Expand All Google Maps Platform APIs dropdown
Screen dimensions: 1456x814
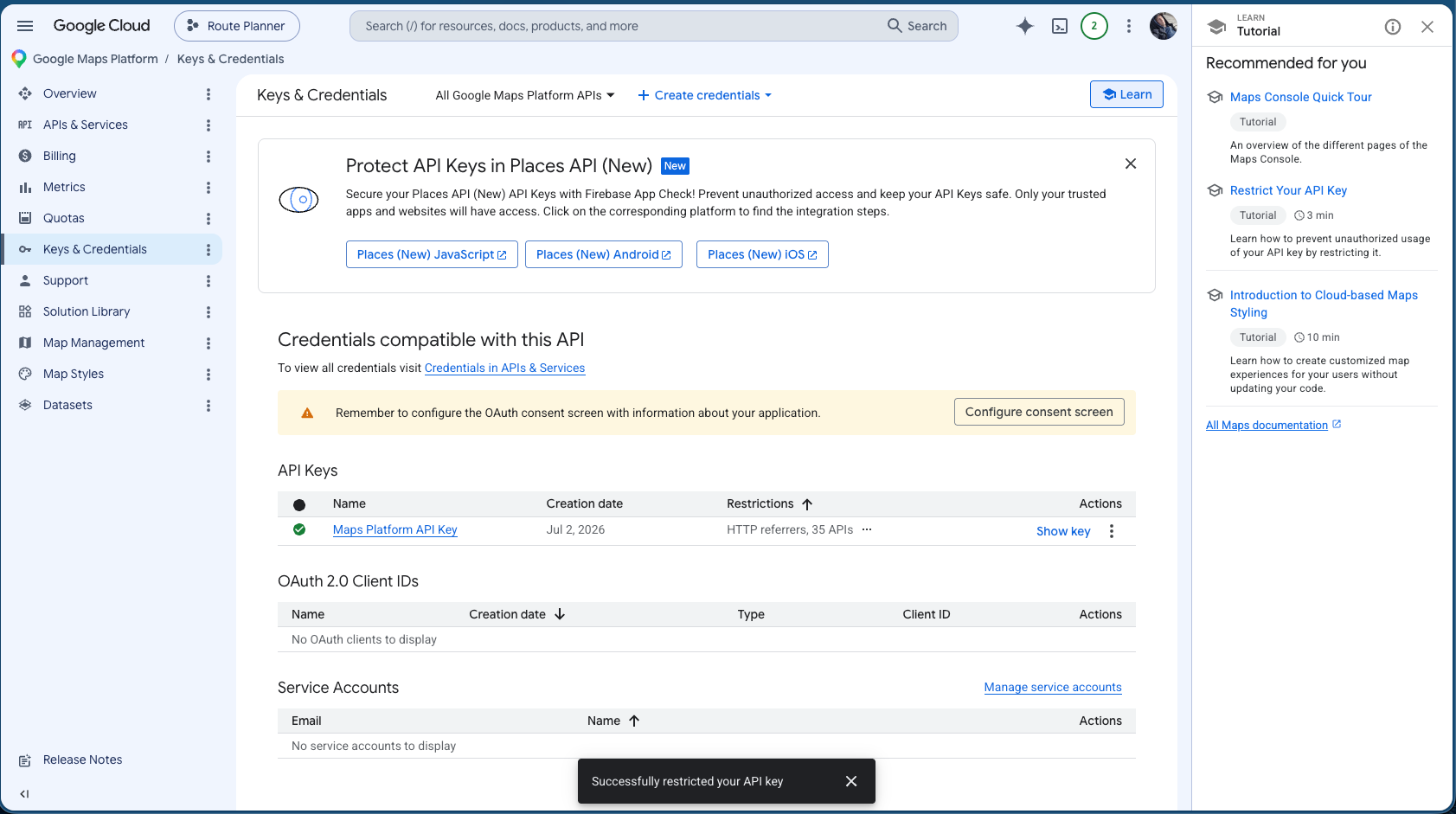[525, 95]
